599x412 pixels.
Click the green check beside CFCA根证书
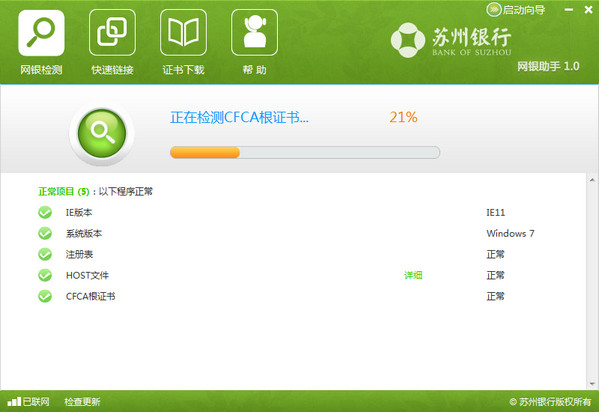tap(45, 297)
